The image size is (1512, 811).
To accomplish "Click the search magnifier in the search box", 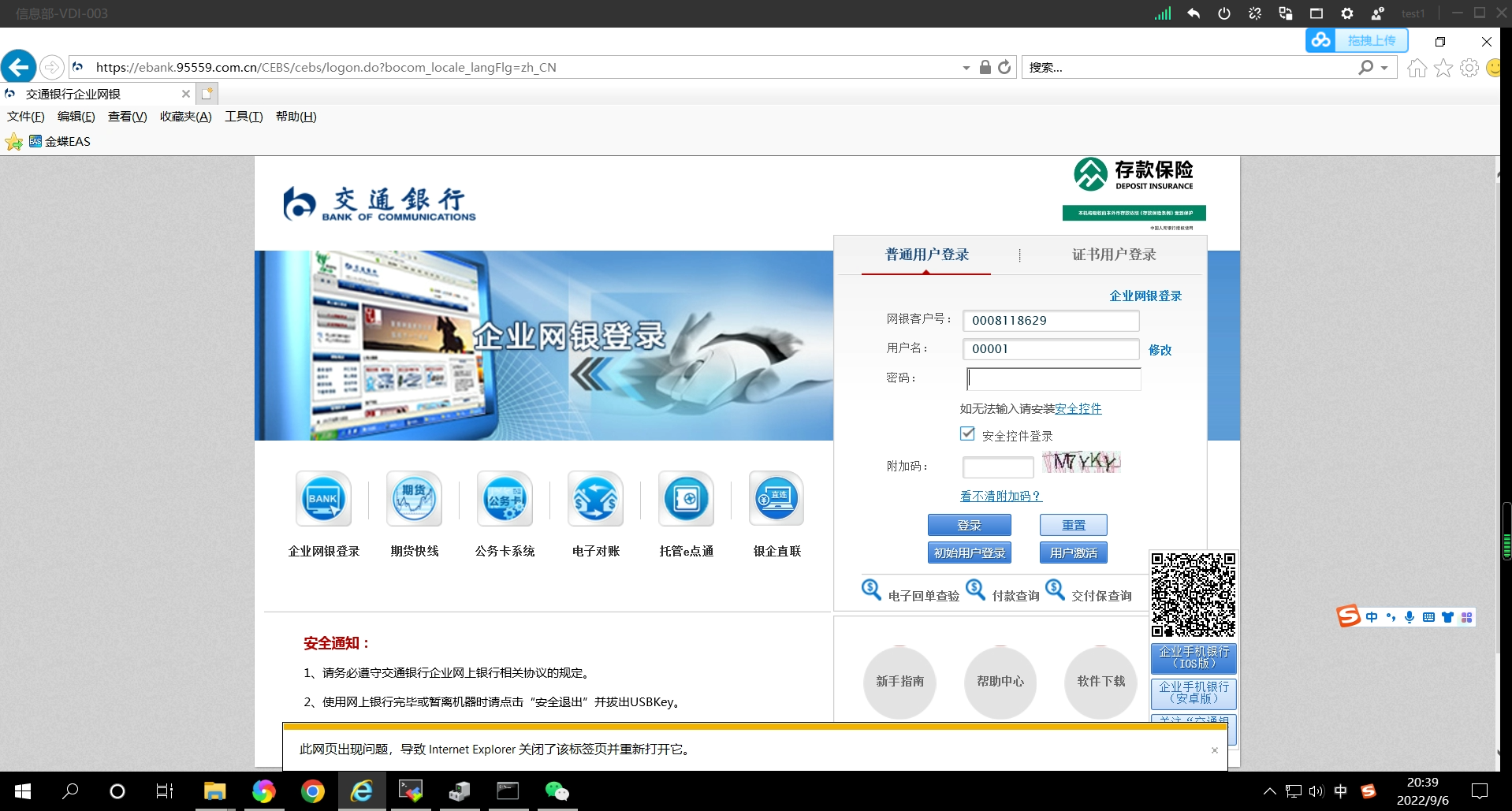I will 1366,68.
